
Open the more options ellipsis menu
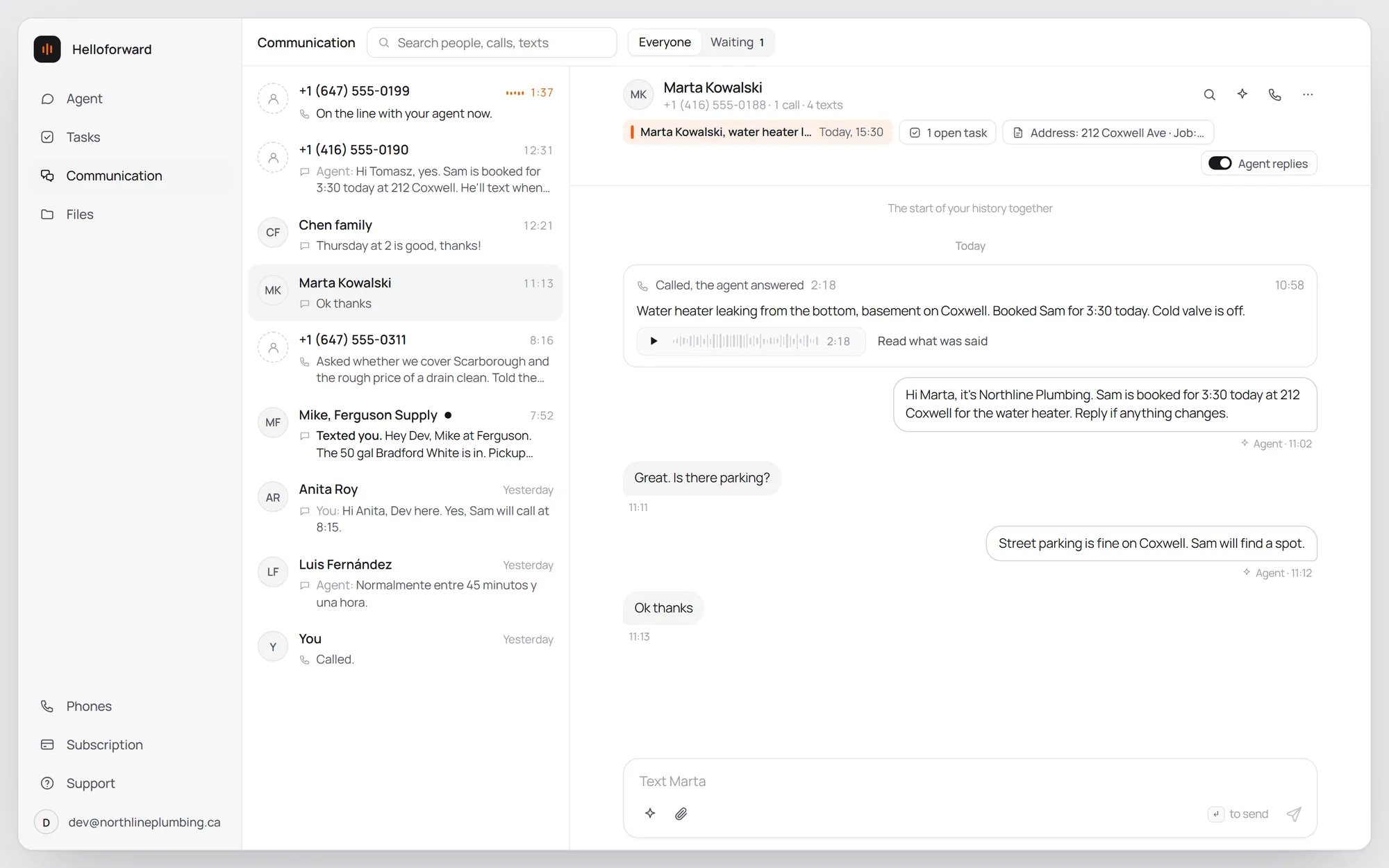(x=1308, y=94)
